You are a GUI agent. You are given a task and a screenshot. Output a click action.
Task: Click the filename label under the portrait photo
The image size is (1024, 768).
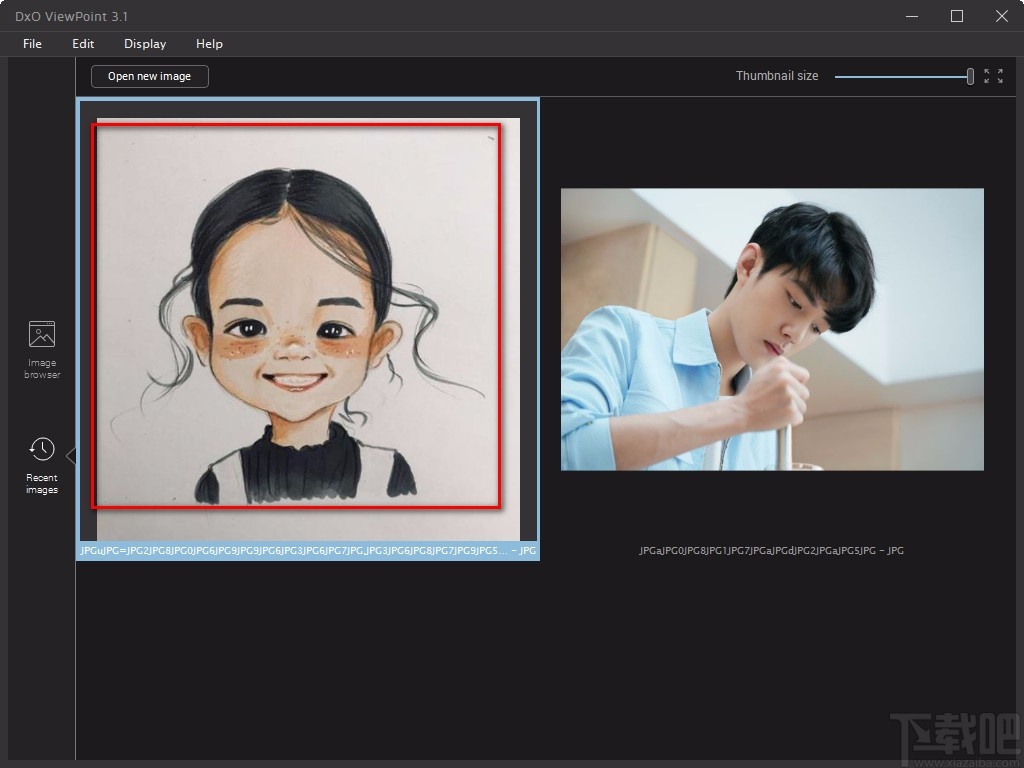tap(770, 551)
